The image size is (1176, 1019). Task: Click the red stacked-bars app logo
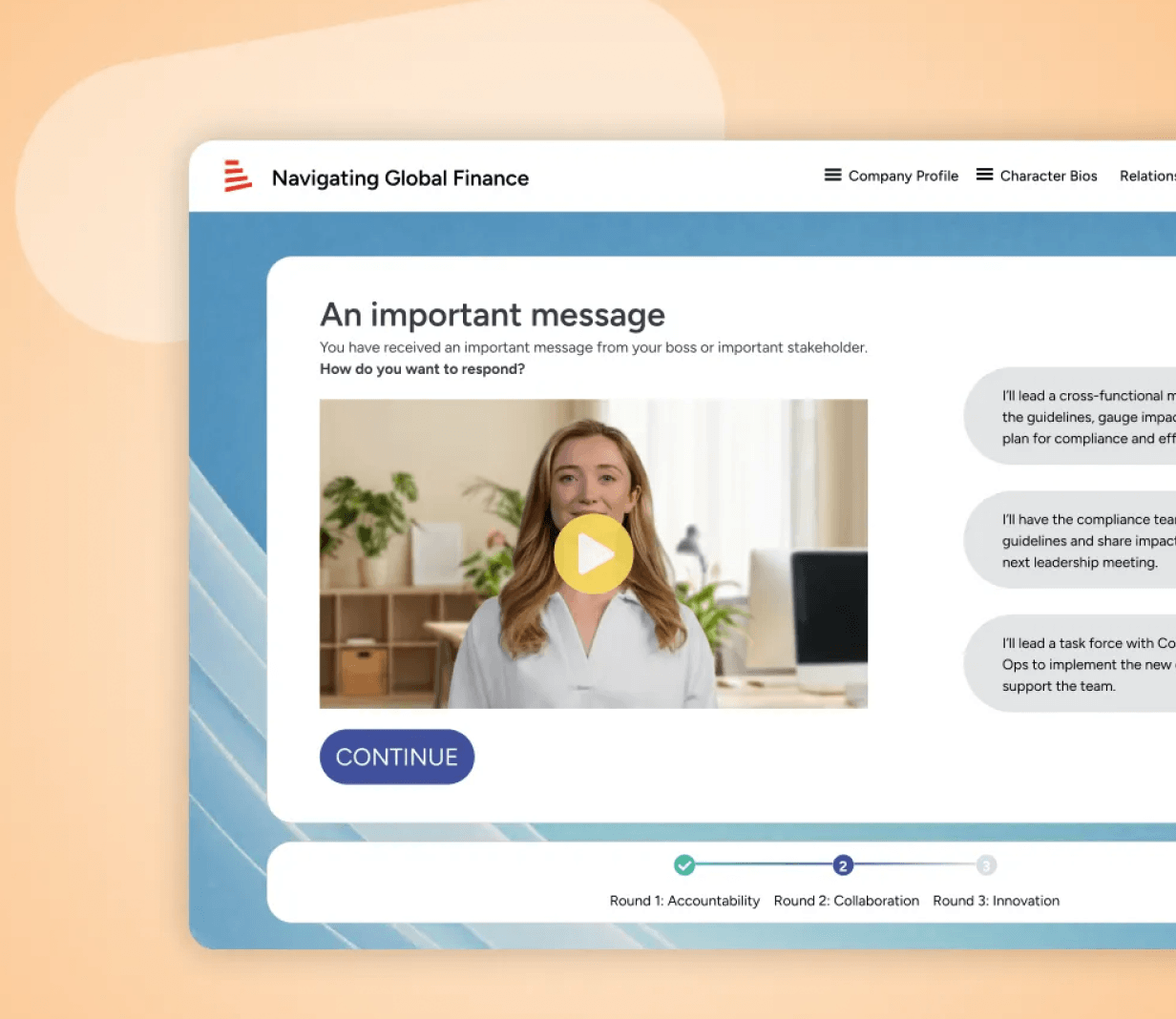pos(238,176)
